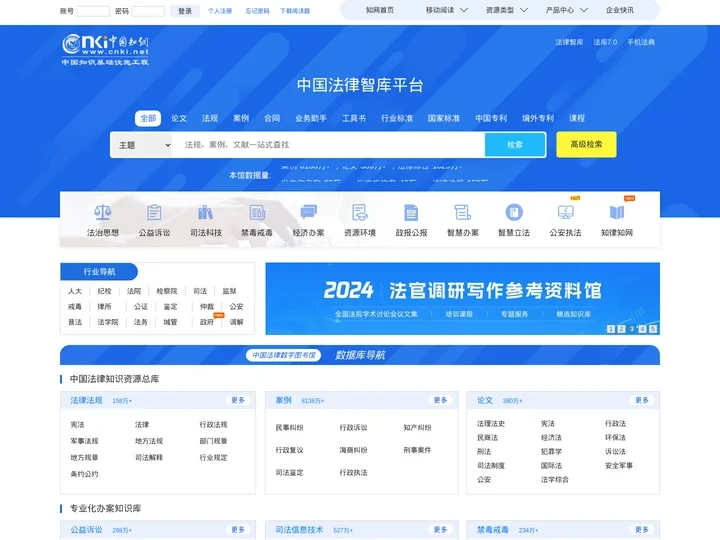Focus the 账号 account input field
The height and width of the screenshot is (540, 720).
[x=93, y=11]
